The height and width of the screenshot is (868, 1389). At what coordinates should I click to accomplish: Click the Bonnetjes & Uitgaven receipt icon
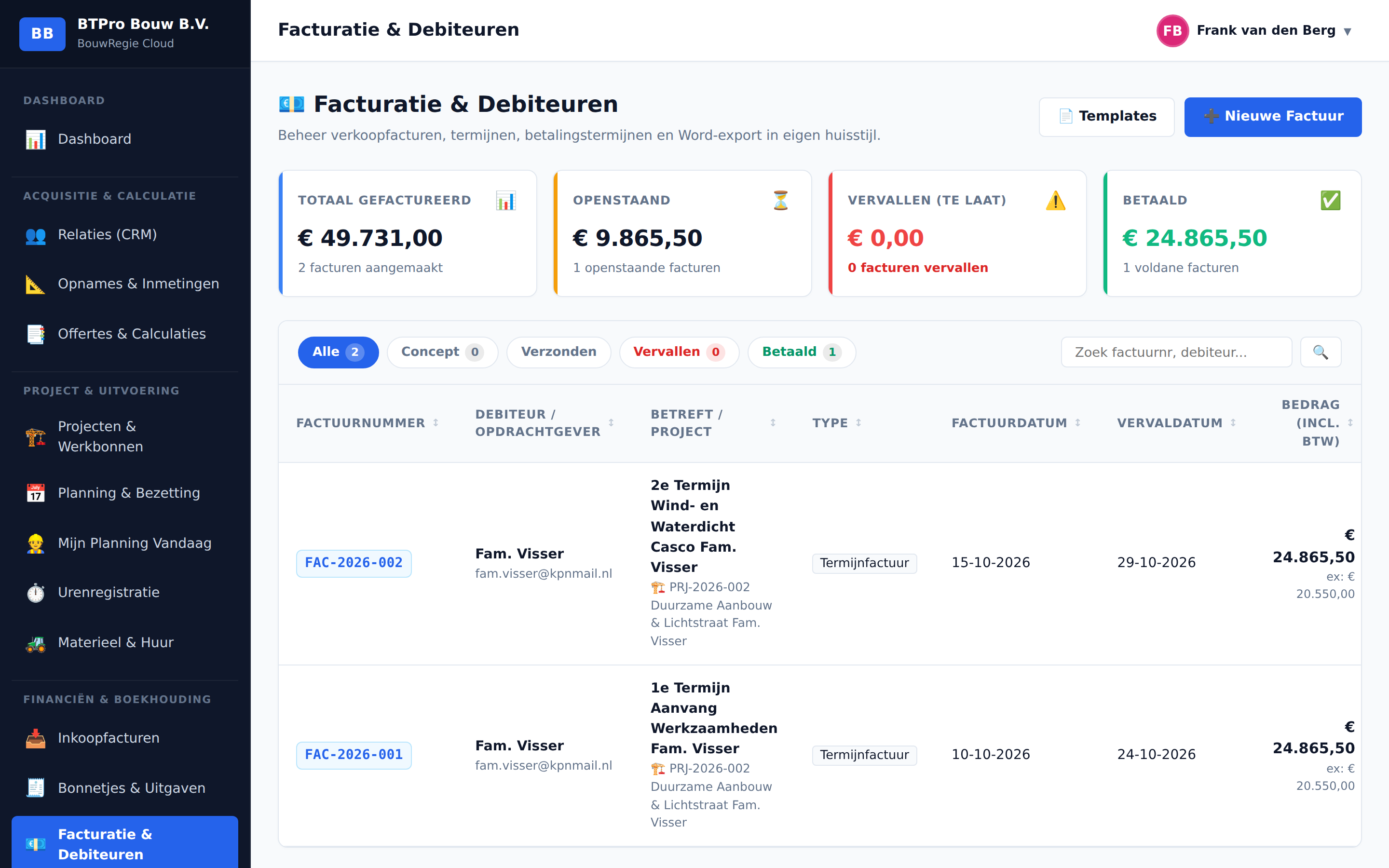(x=36, y=788)
